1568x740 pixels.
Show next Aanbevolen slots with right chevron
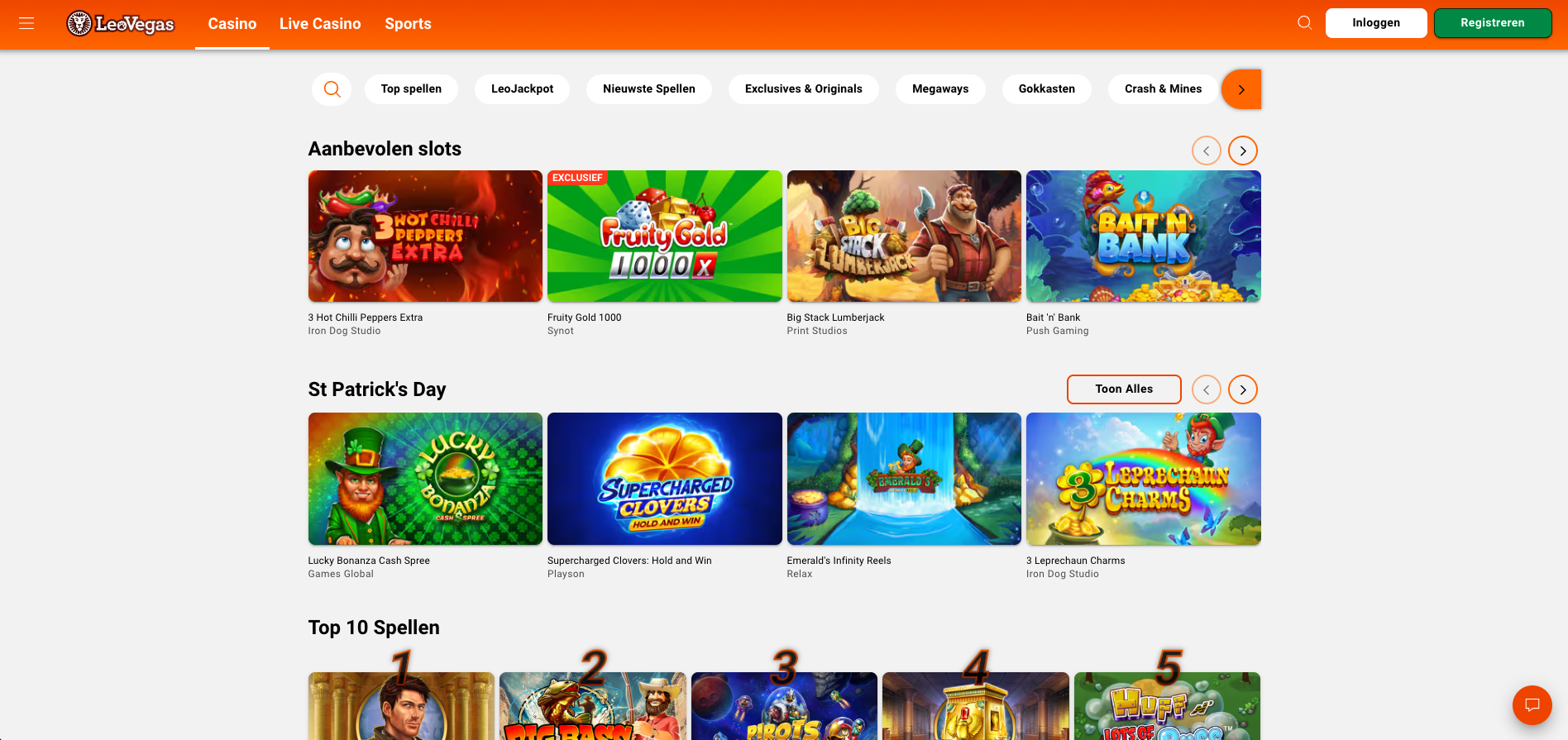(1243, 150)
